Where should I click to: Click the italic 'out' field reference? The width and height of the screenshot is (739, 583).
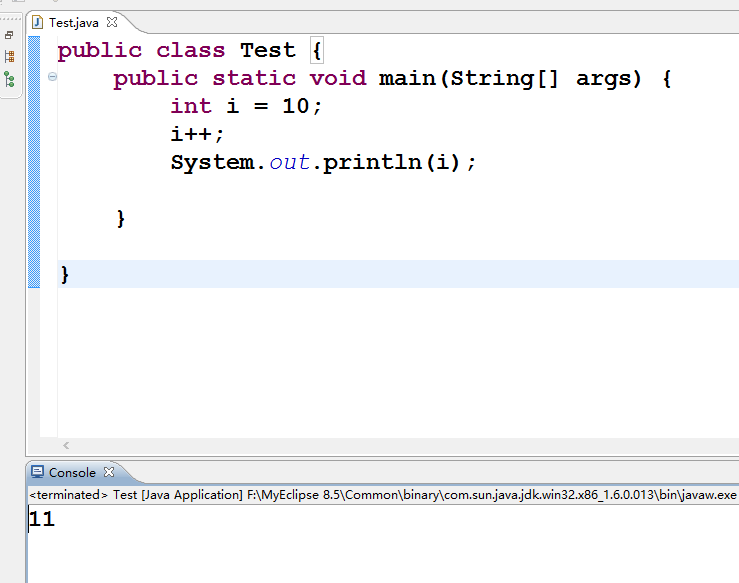(289, 162)
